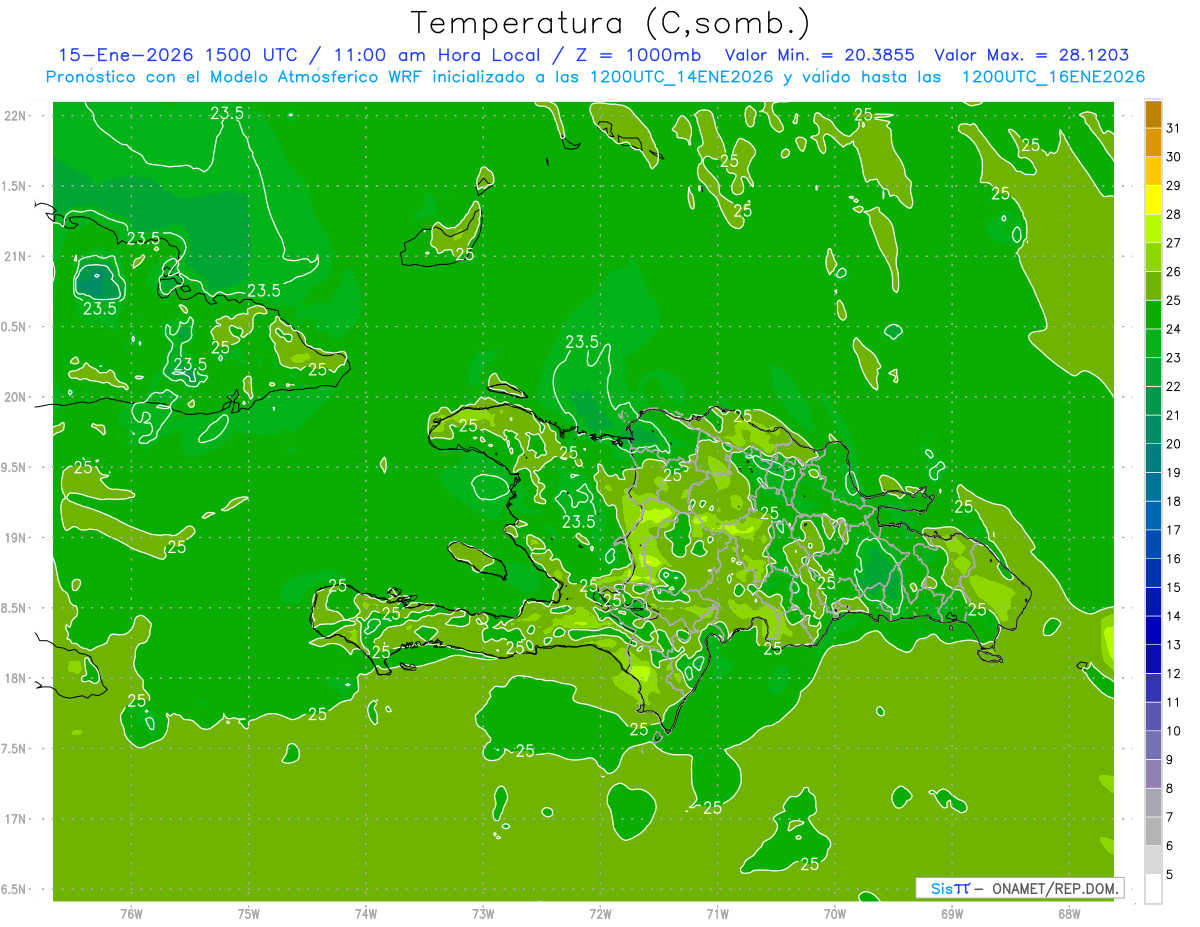Click the colorbar label '12'
1200x927 pixels.
click(1174, 674)
